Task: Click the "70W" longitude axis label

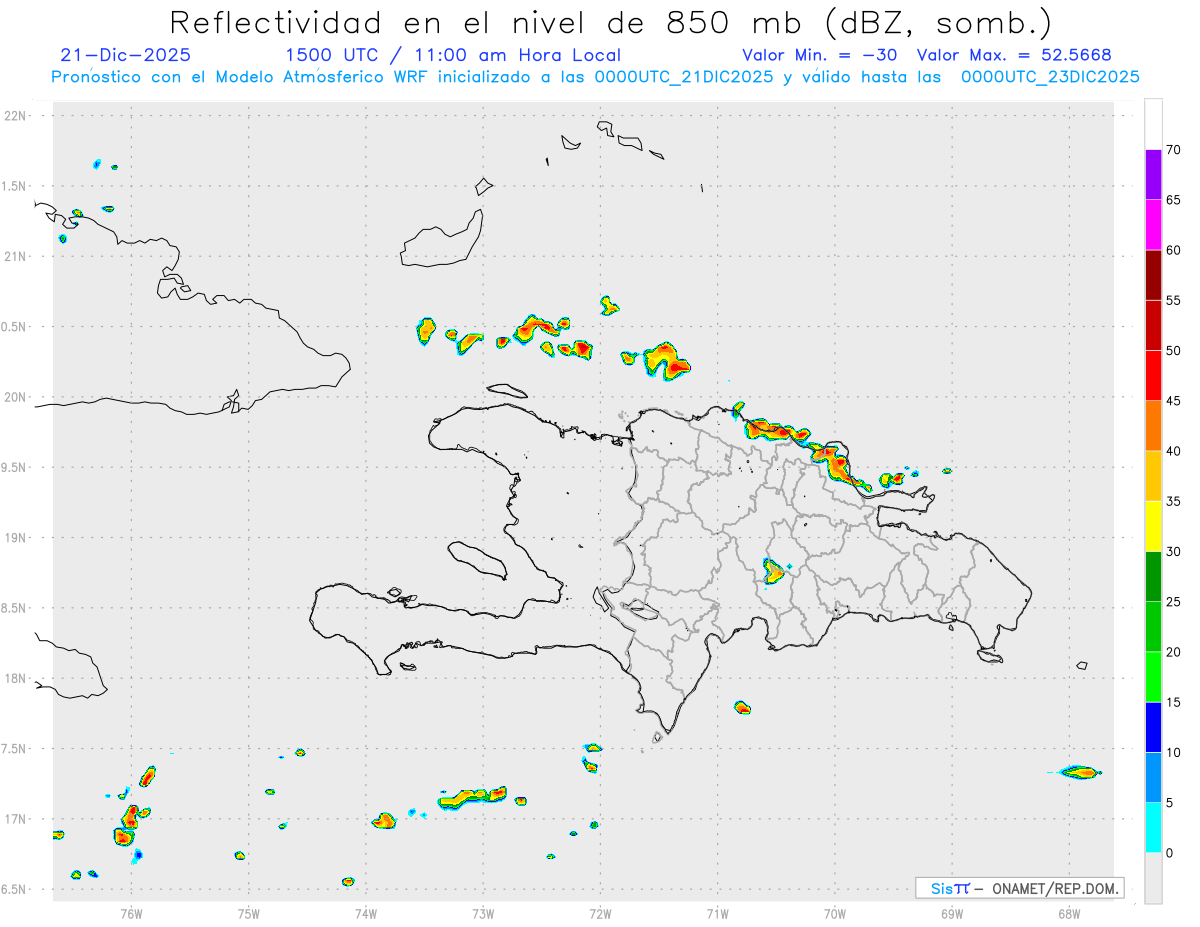Action: coord(835,913)
